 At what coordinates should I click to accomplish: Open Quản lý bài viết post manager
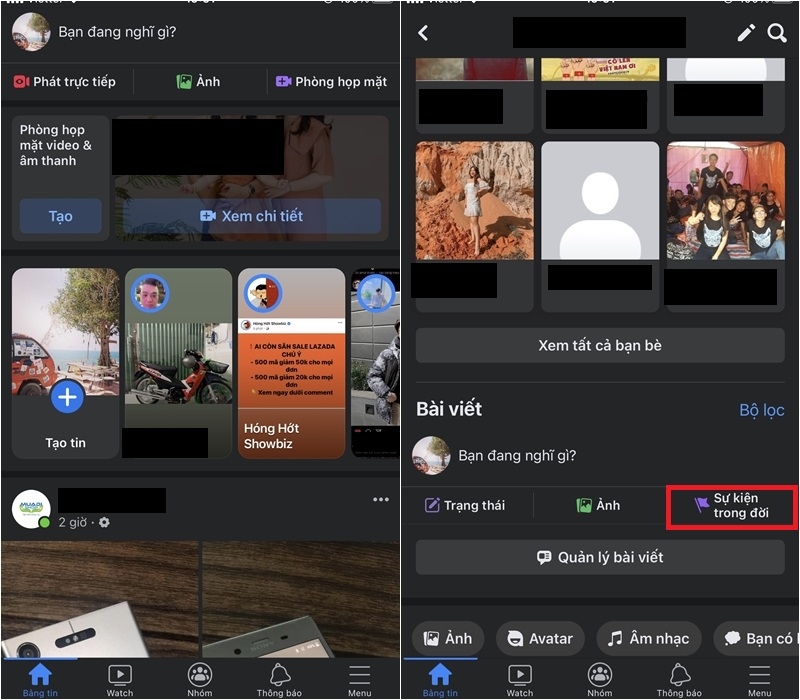(599, 558)
